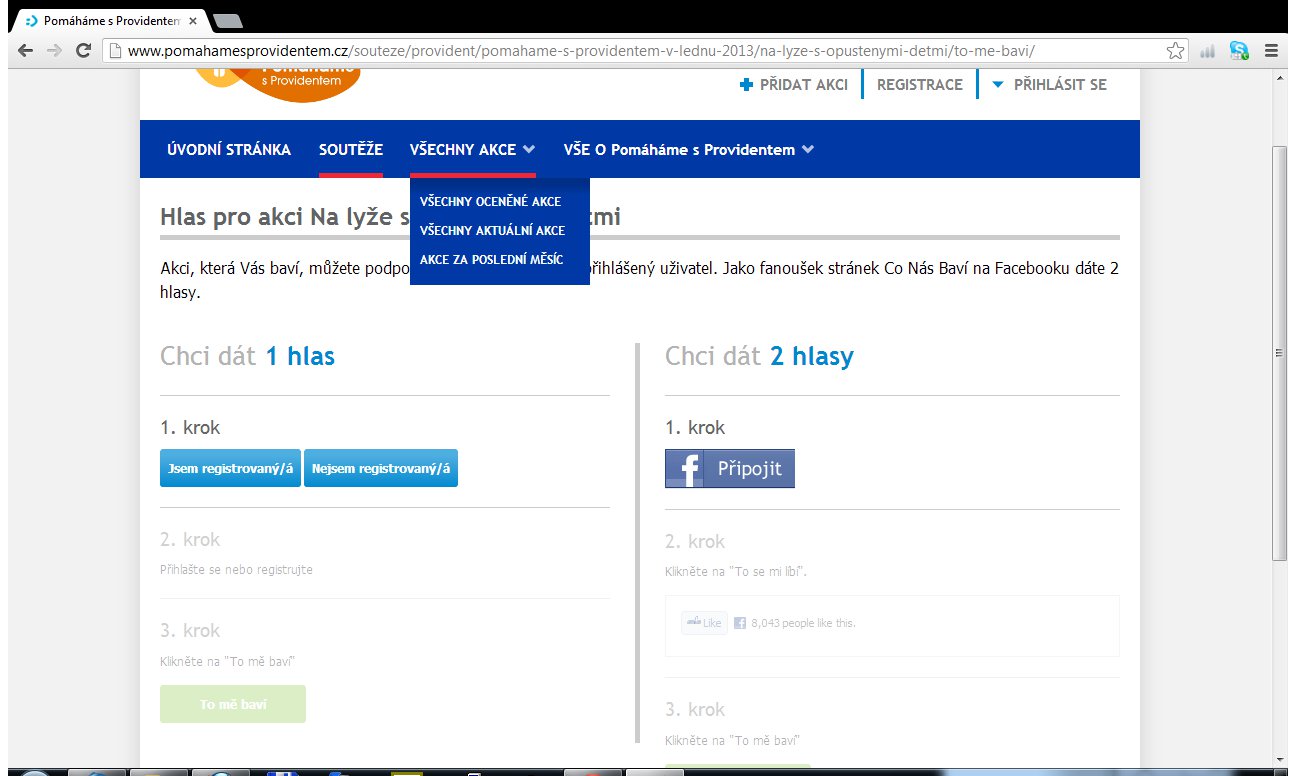Click the Facebook Like thumbs-up button

704,623
